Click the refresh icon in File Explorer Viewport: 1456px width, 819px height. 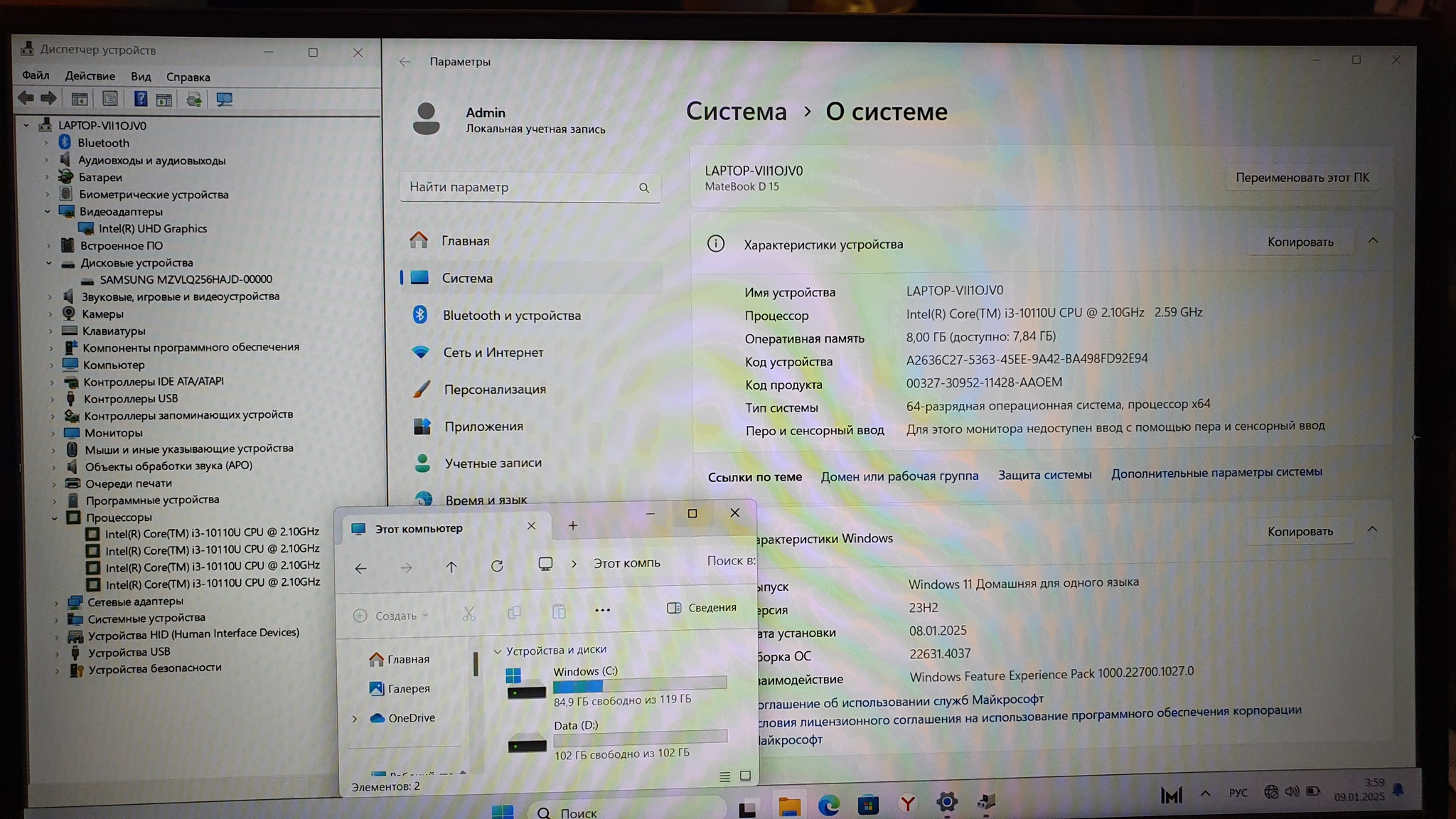pyautogui.click(x=497, y=566)
